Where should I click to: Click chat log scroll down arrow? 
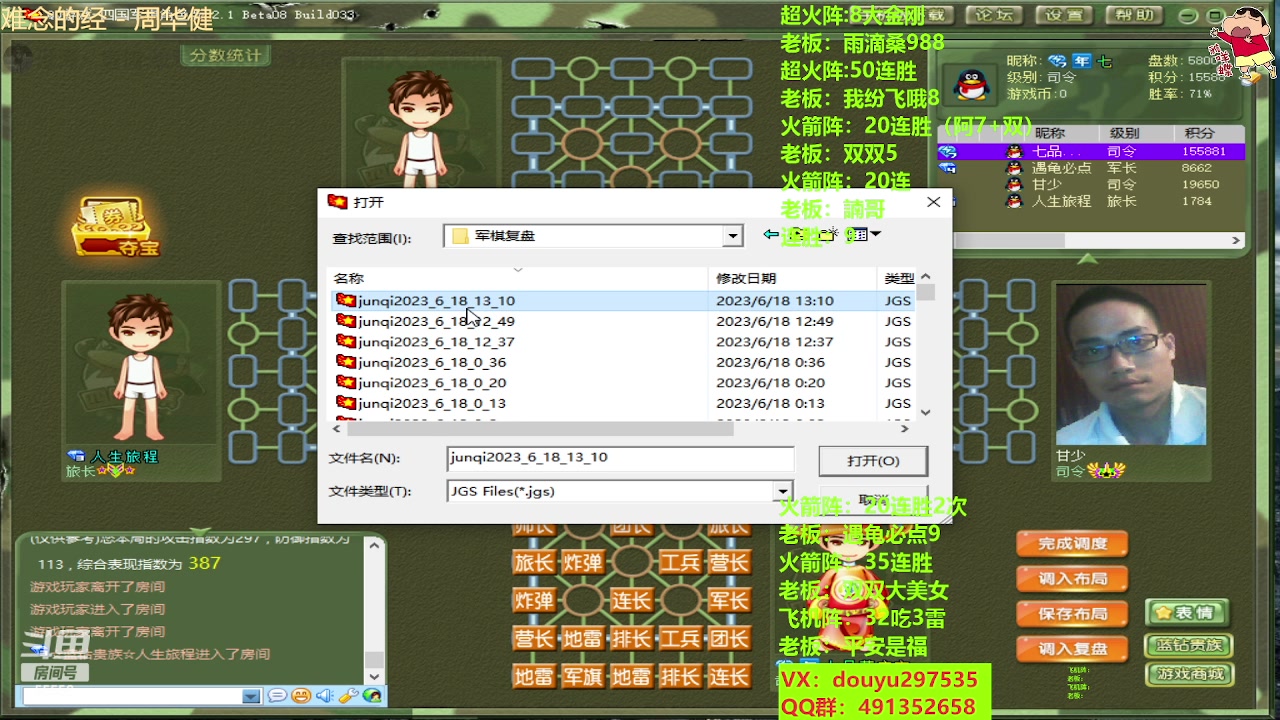[x=374, y=676]
